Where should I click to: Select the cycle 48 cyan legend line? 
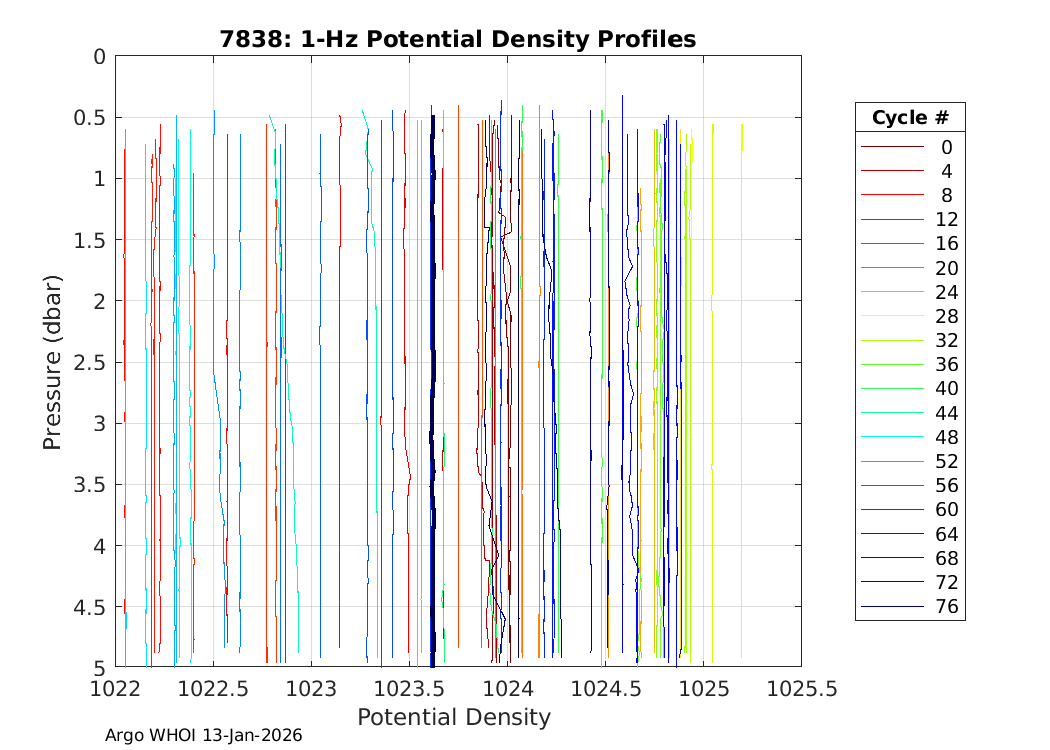click(x=892, y=437)
